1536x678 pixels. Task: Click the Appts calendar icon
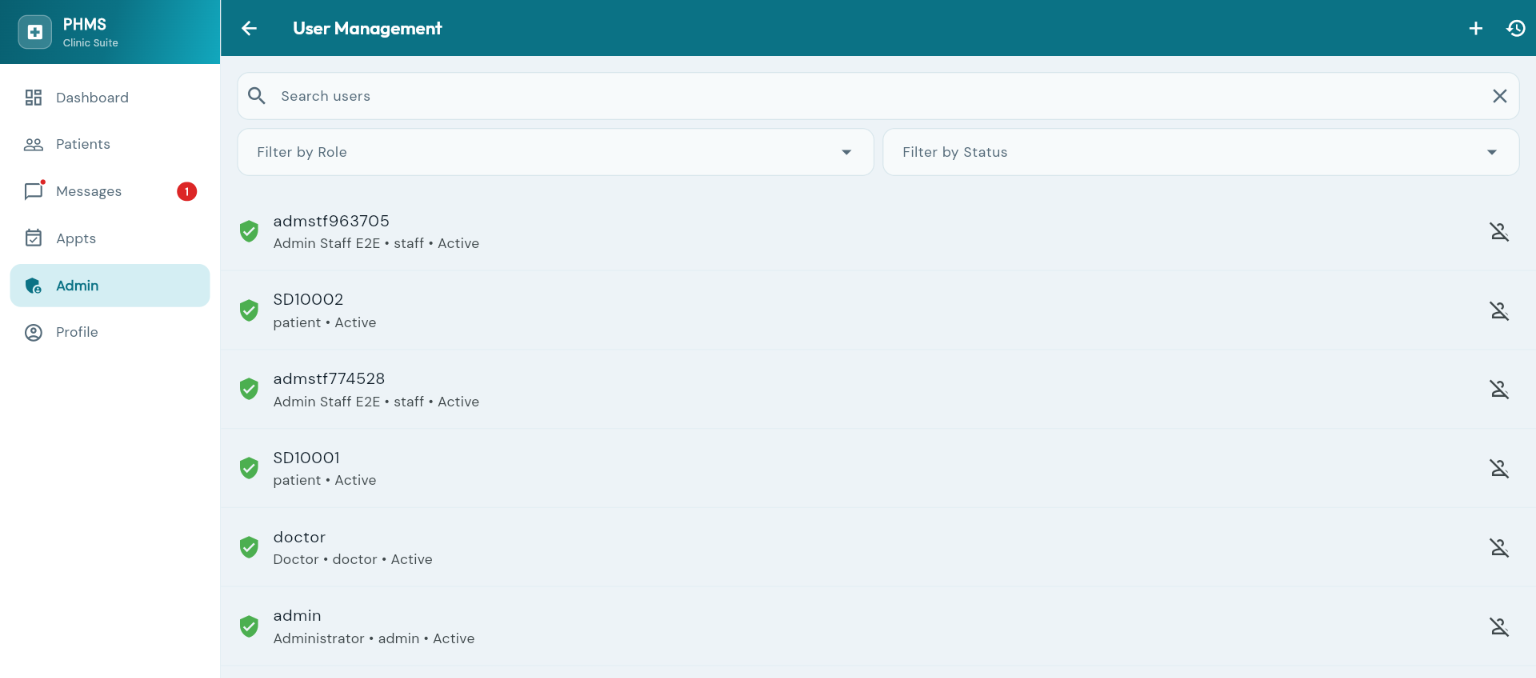34,238
